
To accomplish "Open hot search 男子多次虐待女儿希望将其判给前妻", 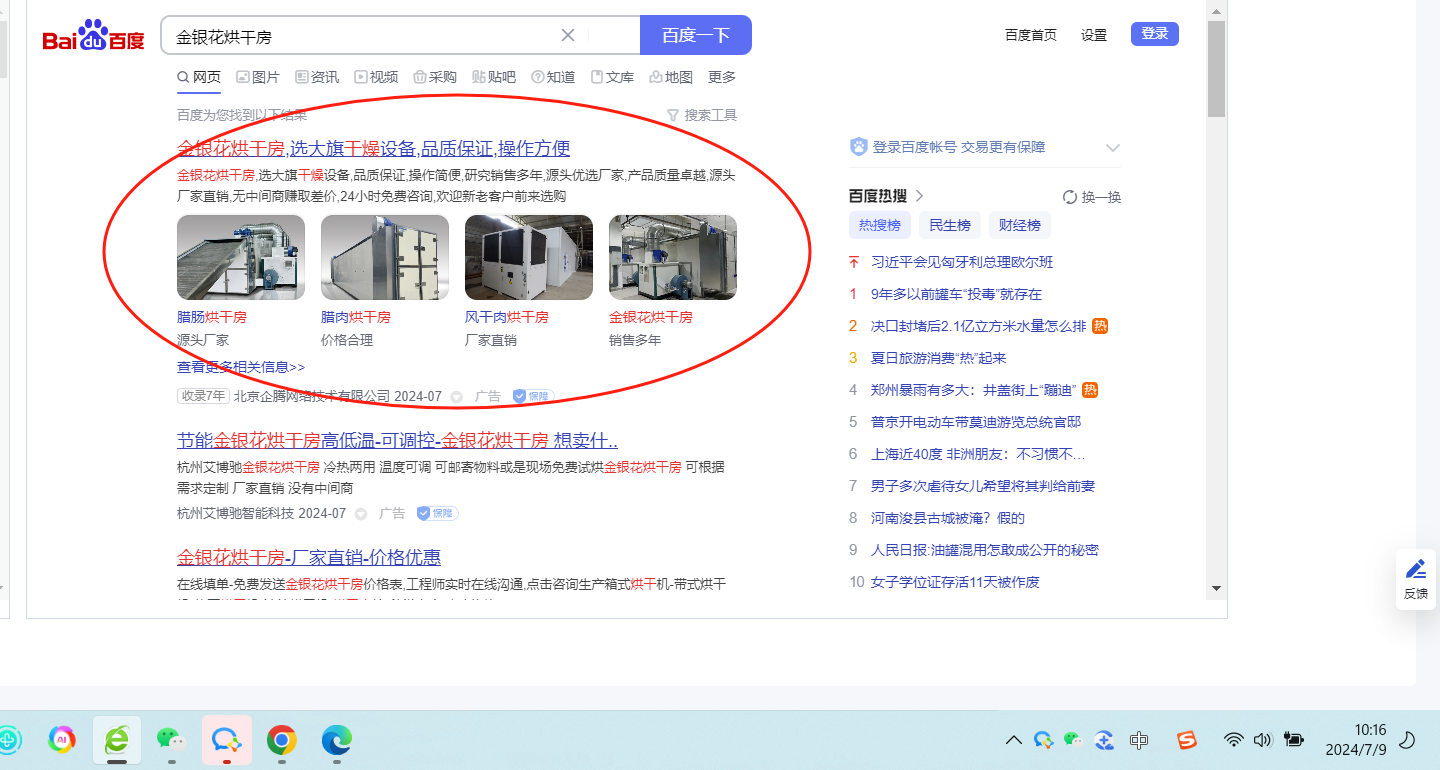I will [x=983, y=486].
